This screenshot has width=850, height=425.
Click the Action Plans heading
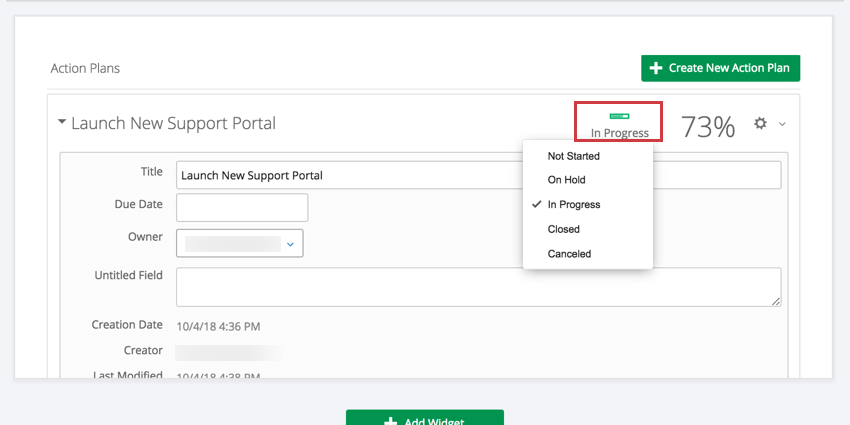[x=85, y=68]
